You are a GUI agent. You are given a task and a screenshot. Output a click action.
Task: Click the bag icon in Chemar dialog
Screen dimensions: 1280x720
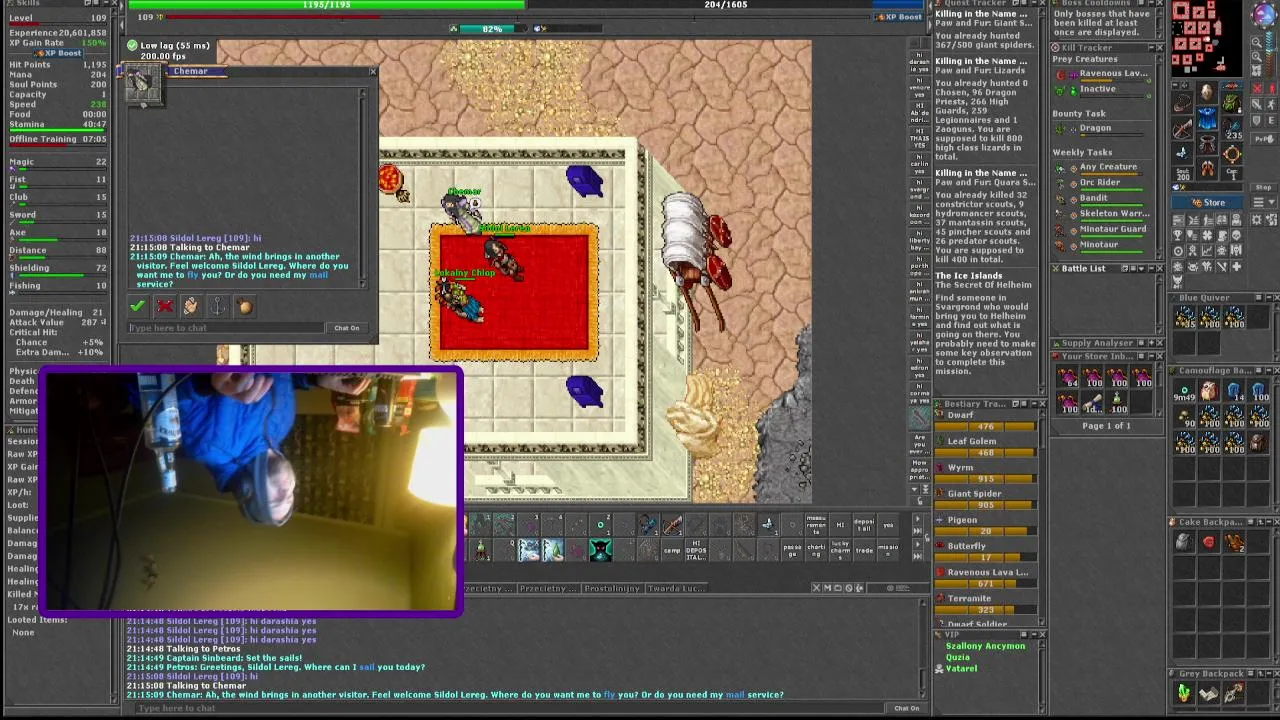246,307
